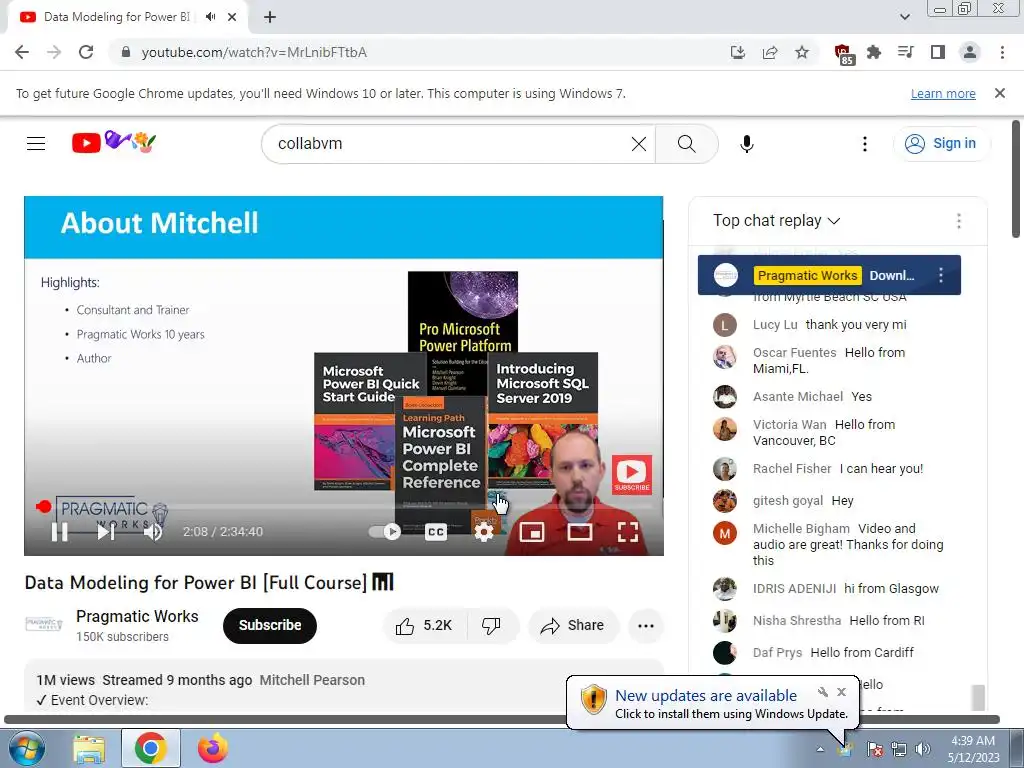Like the video with 5.2K likes
This screenshot has width=1024, height=768.
(x=424, y=626)
